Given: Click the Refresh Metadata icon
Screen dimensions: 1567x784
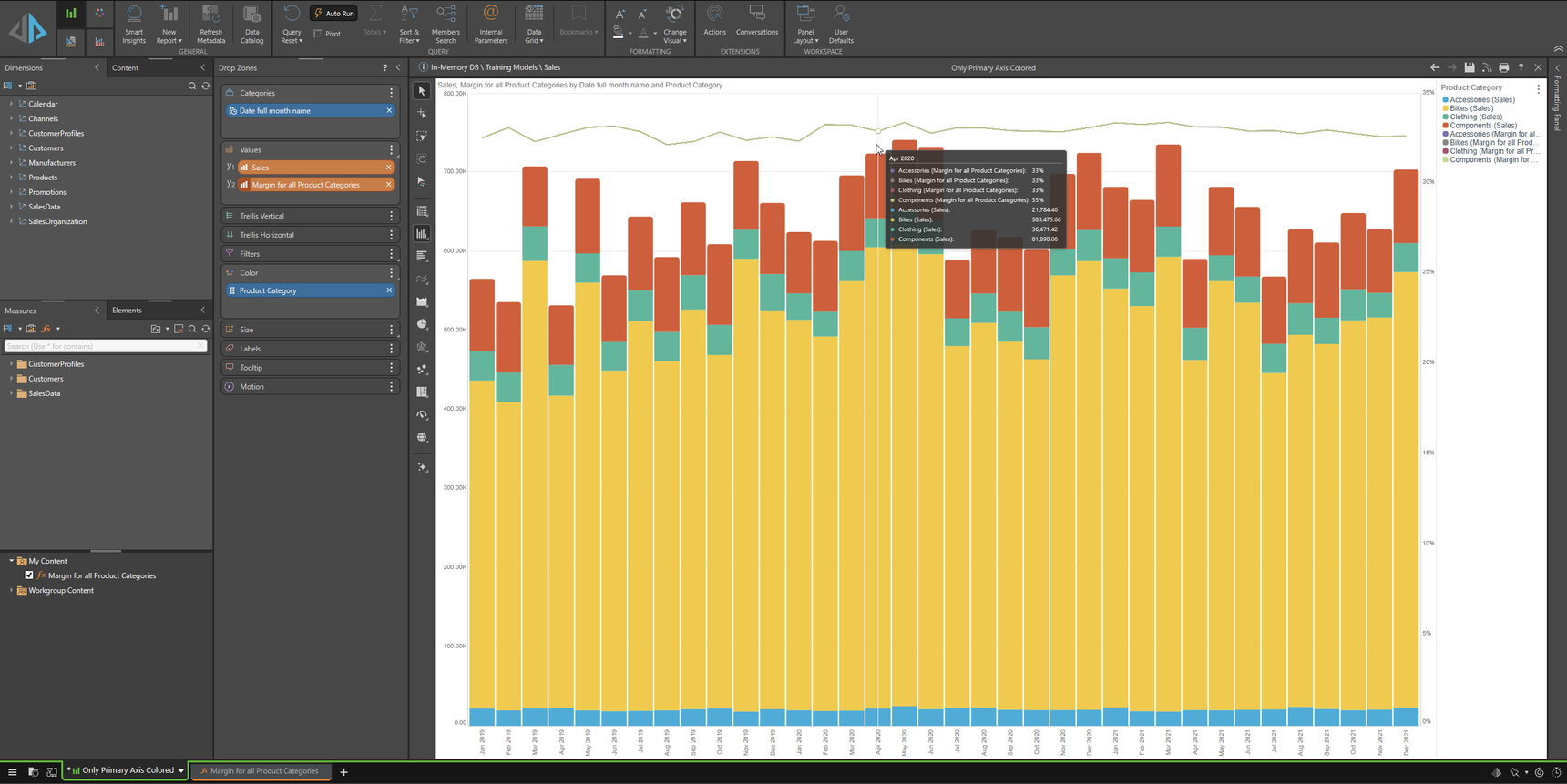Looking at the screenshot, I should tap(210, 24).
